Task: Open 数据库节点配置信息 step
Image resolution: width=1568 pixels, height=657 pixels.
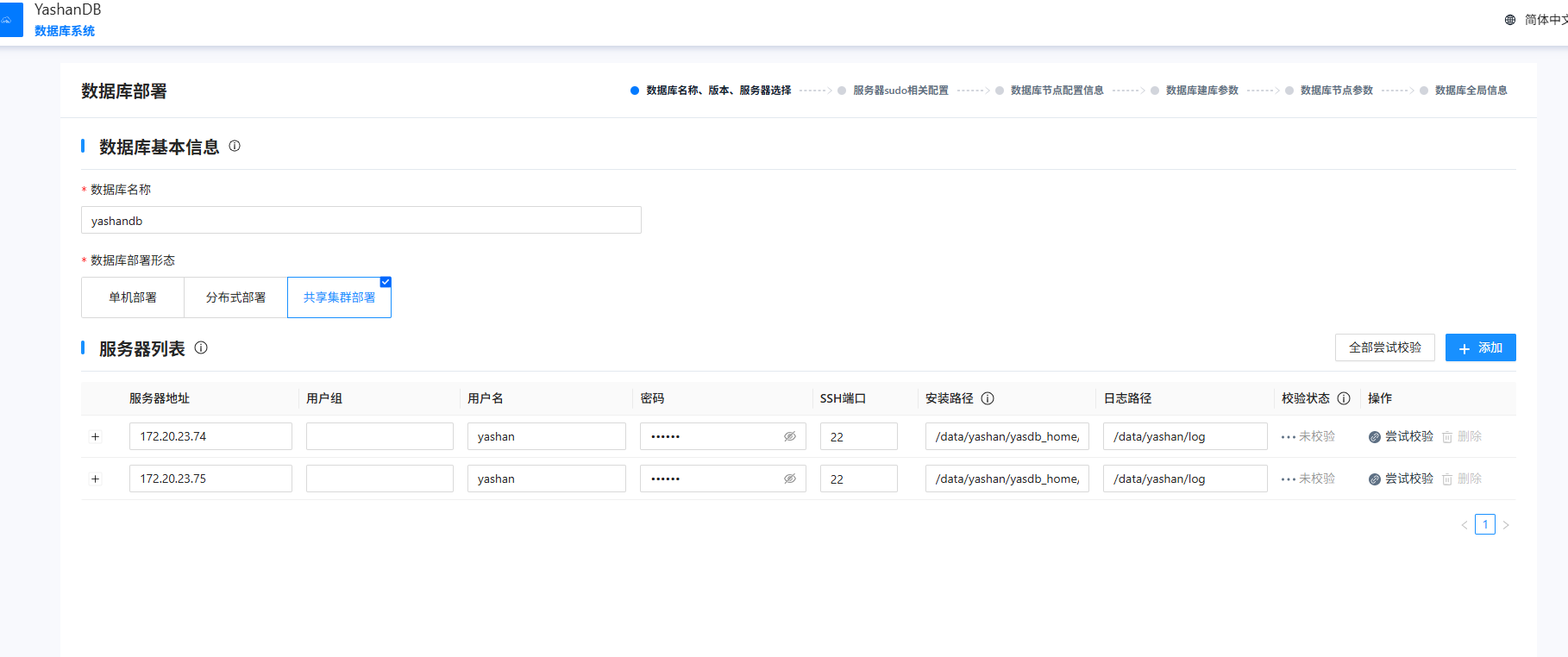Action: click(x=1057, y=91)
